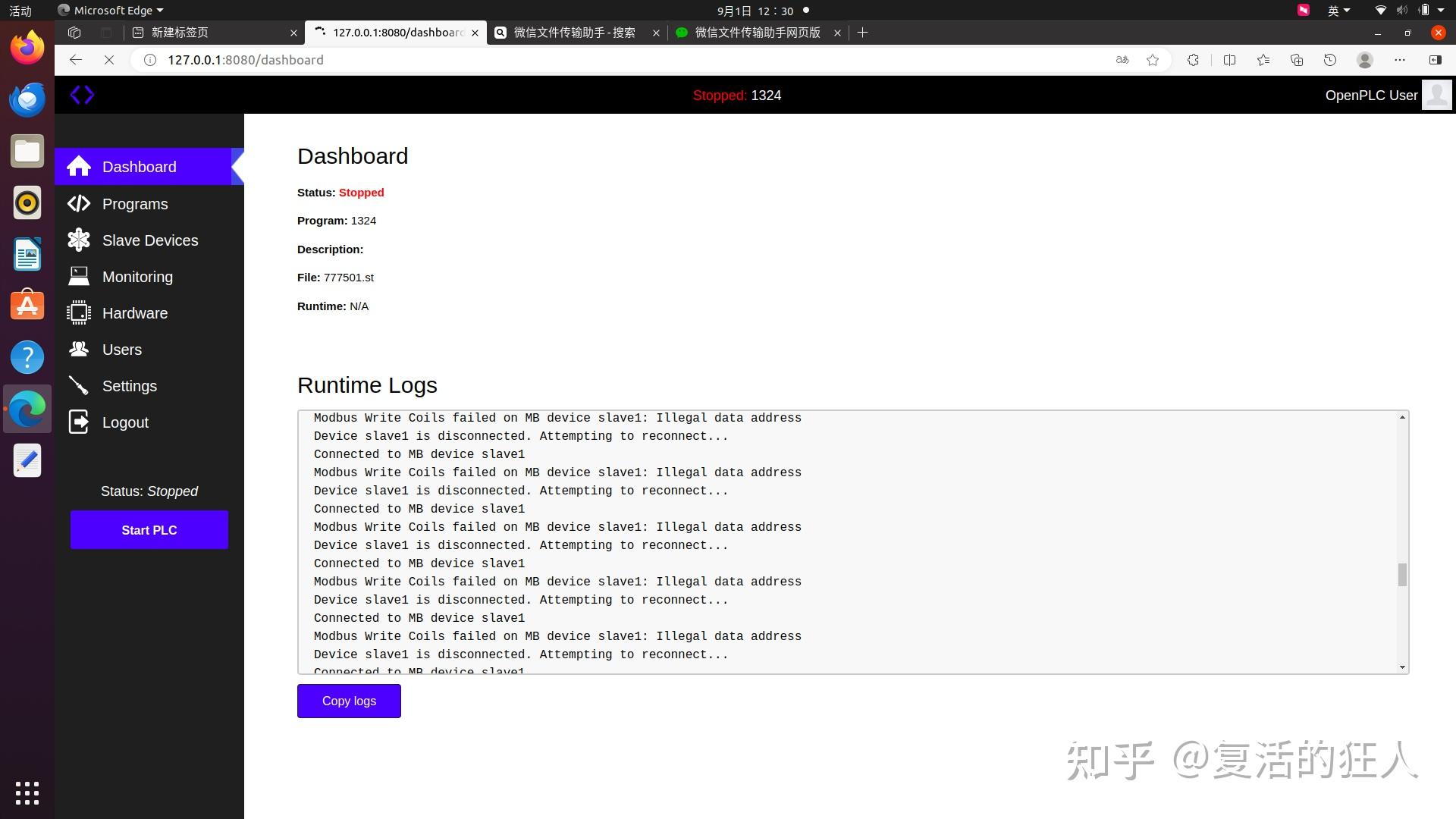This screenshot has height=819, width=1456.
Task: Select the Slave Devices icon
Action: tap(79, 240)
